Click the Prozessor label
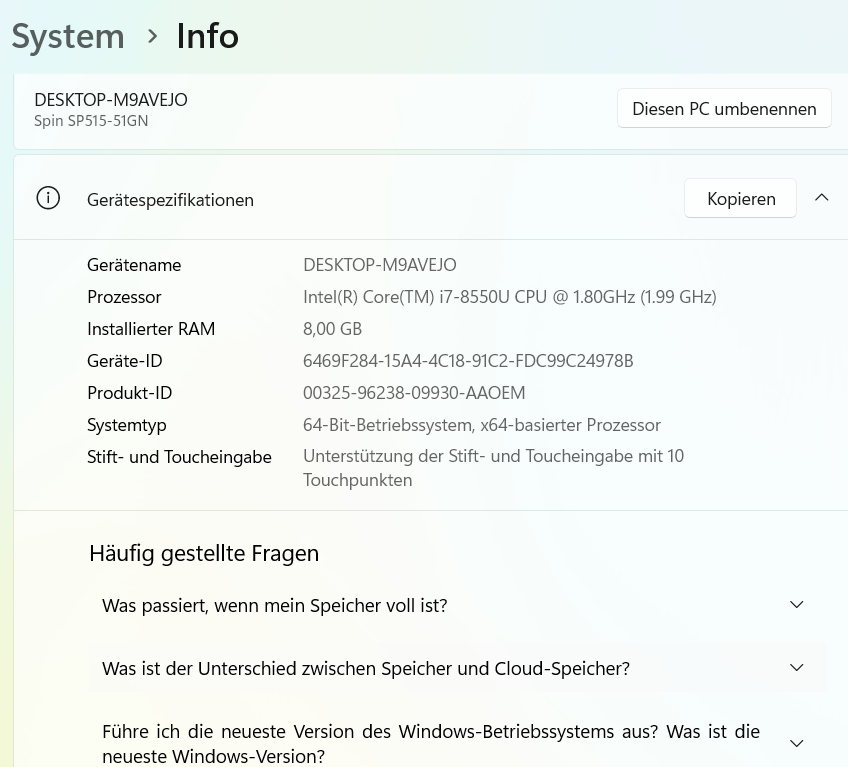Screen dimensions: 848x767 point(124,297)
